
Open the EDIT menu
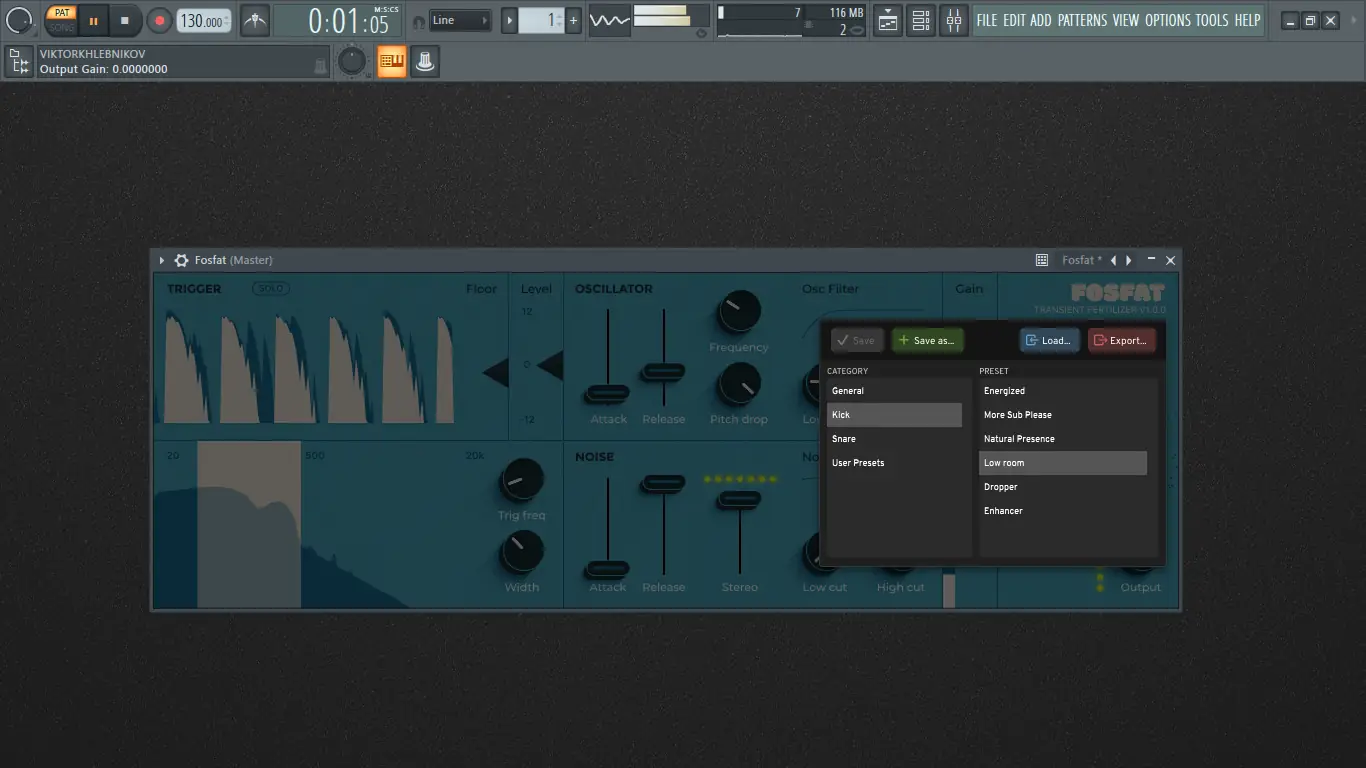click(x=1014, y=20)
